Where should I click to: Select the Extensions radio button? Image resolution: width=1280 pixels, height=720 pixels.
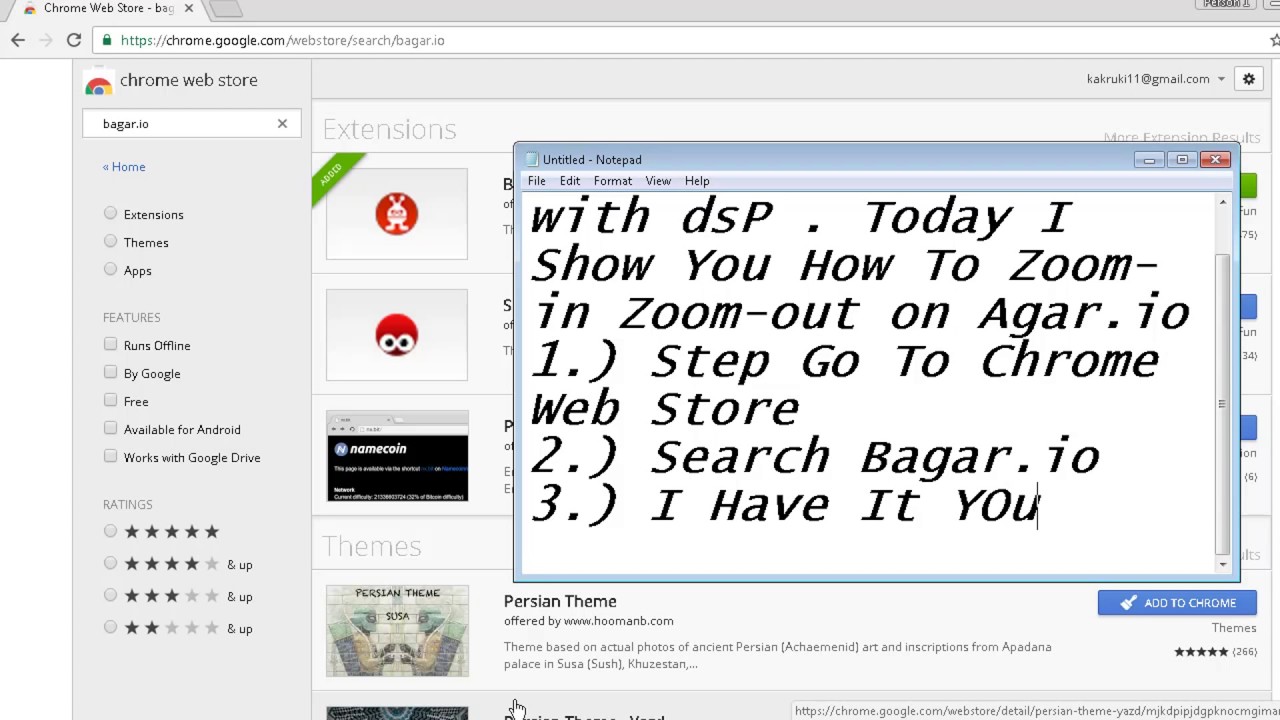coord(110,213)
